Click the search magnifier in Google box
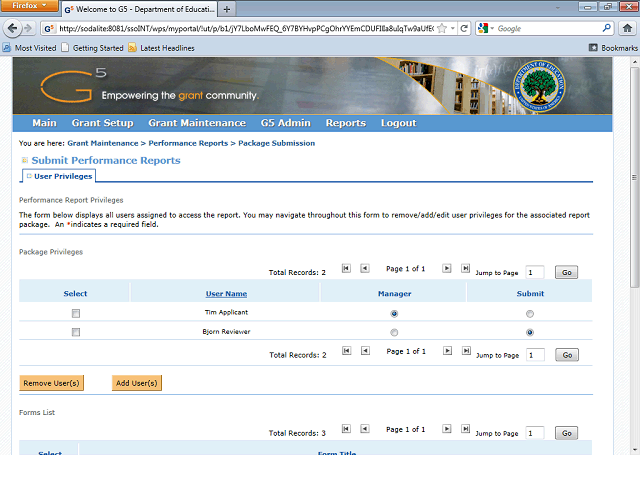The width and height of the screenshot is (640, 480). point(607,28)
